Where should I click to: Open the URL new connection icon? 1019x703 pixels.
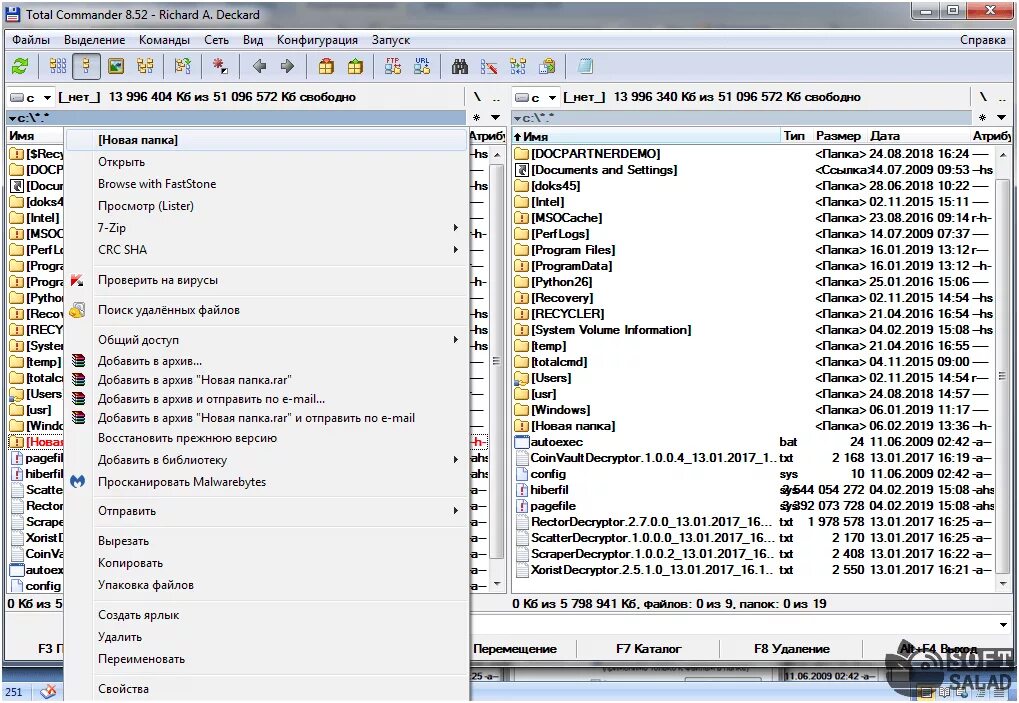click(422, 66)
